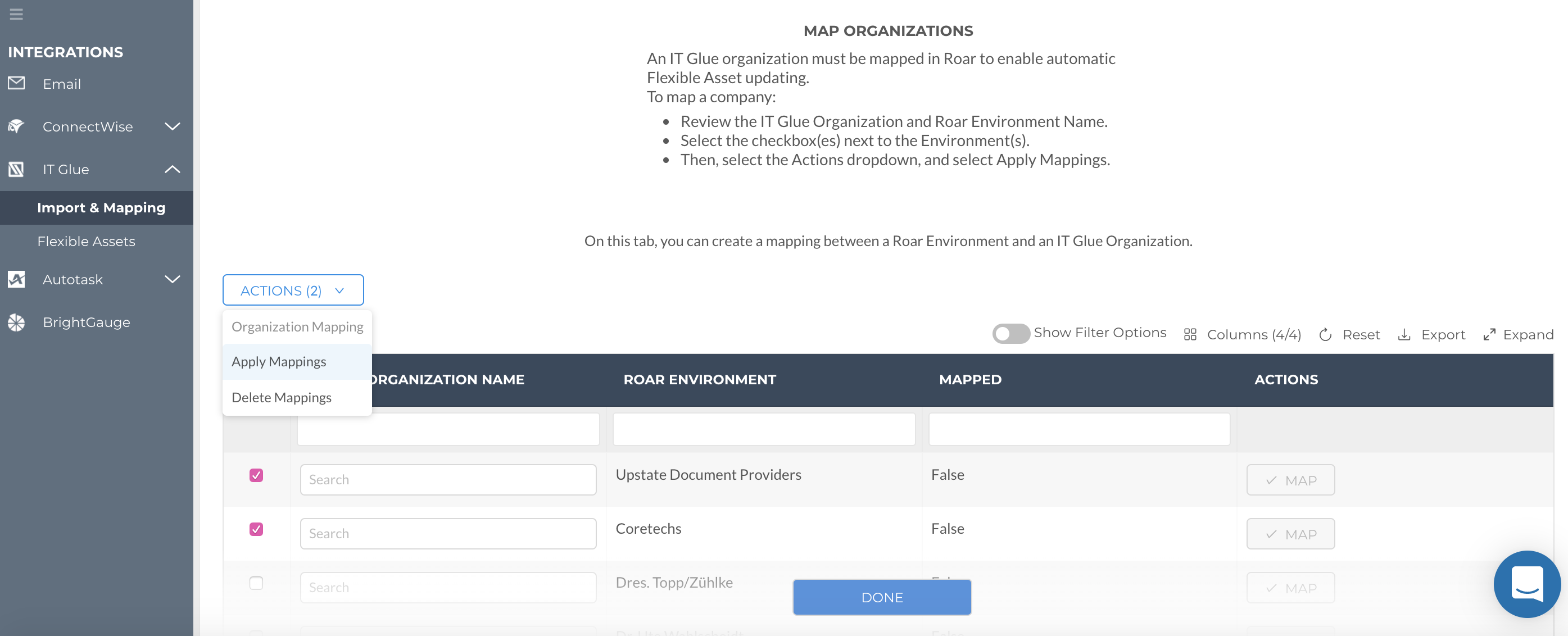Click Search field in Coretechs row

pos(447,534)
